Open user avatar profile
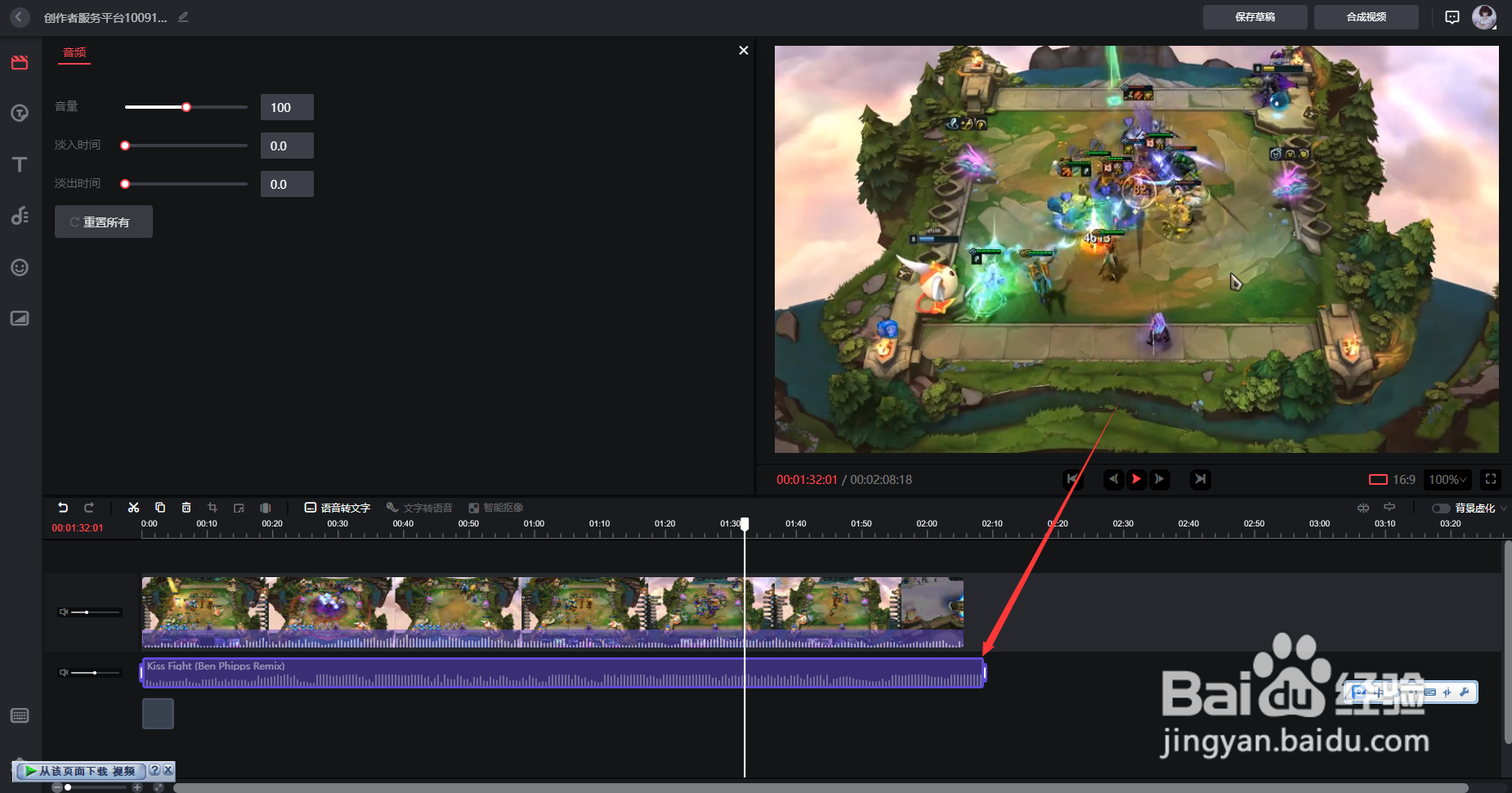1512x793 pixels. coord(1484,17)
